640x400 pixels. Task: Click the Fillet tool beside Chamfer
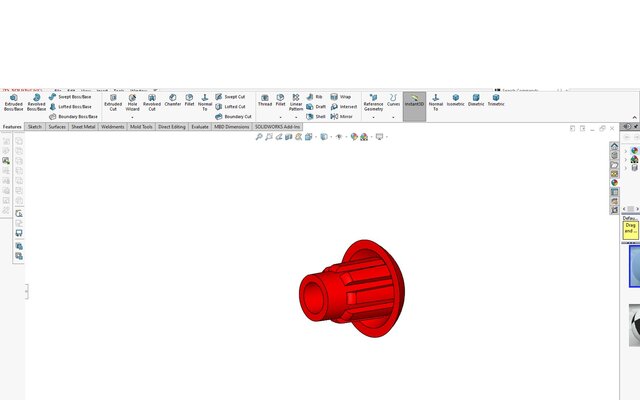tap(189, 100)
